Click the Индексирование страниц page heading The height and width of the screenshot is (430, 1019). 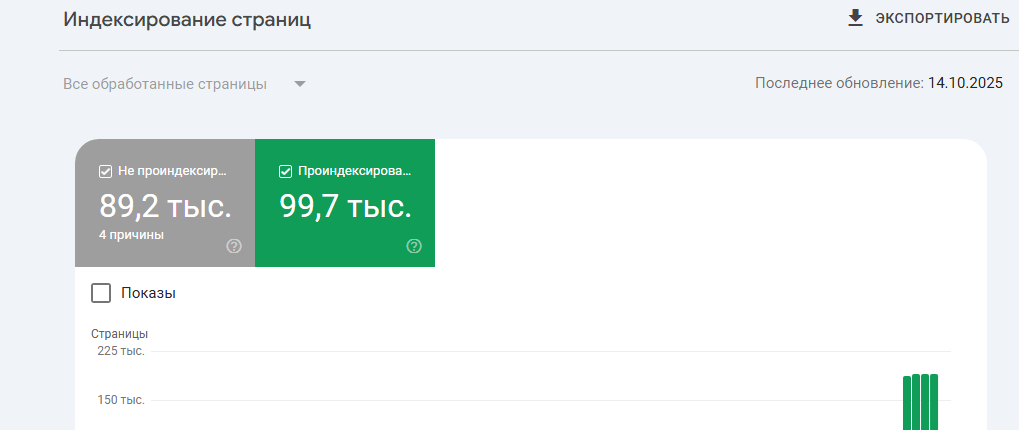[x=187, y=20]
